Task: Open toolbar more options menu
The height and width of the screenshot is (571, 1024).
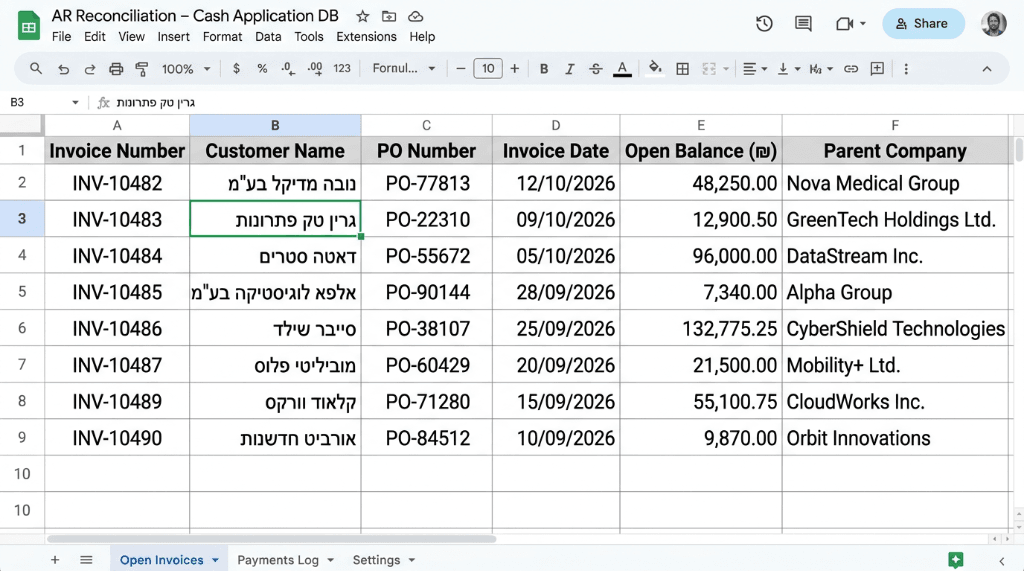Action: tap(906, 69)
